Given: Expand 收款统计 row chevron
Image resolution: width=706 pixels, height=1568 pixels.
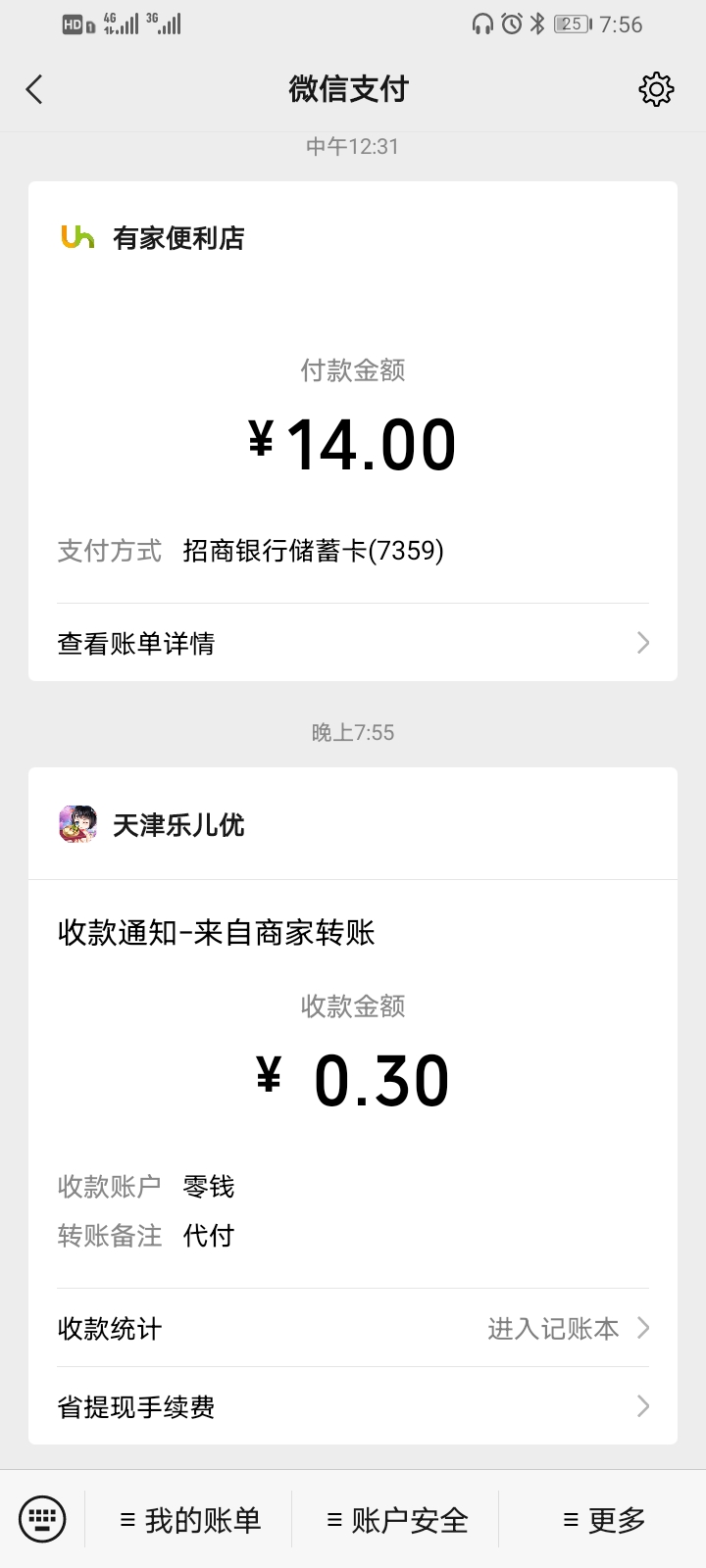Looking at the screenshot, I should (643, 1328).
